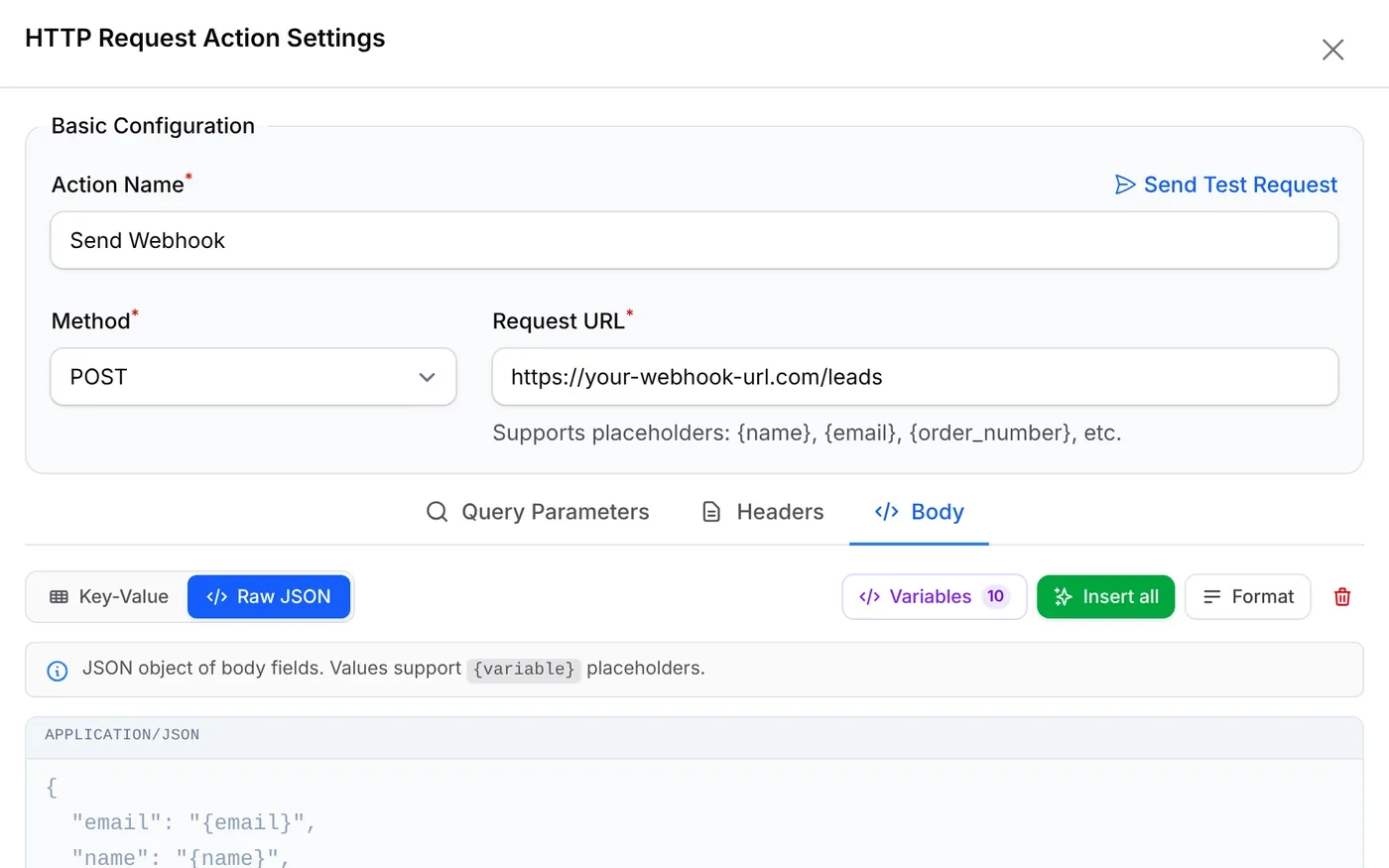Select the Body tab
The image size is (1389, 868).
click(x=919, y=512)
